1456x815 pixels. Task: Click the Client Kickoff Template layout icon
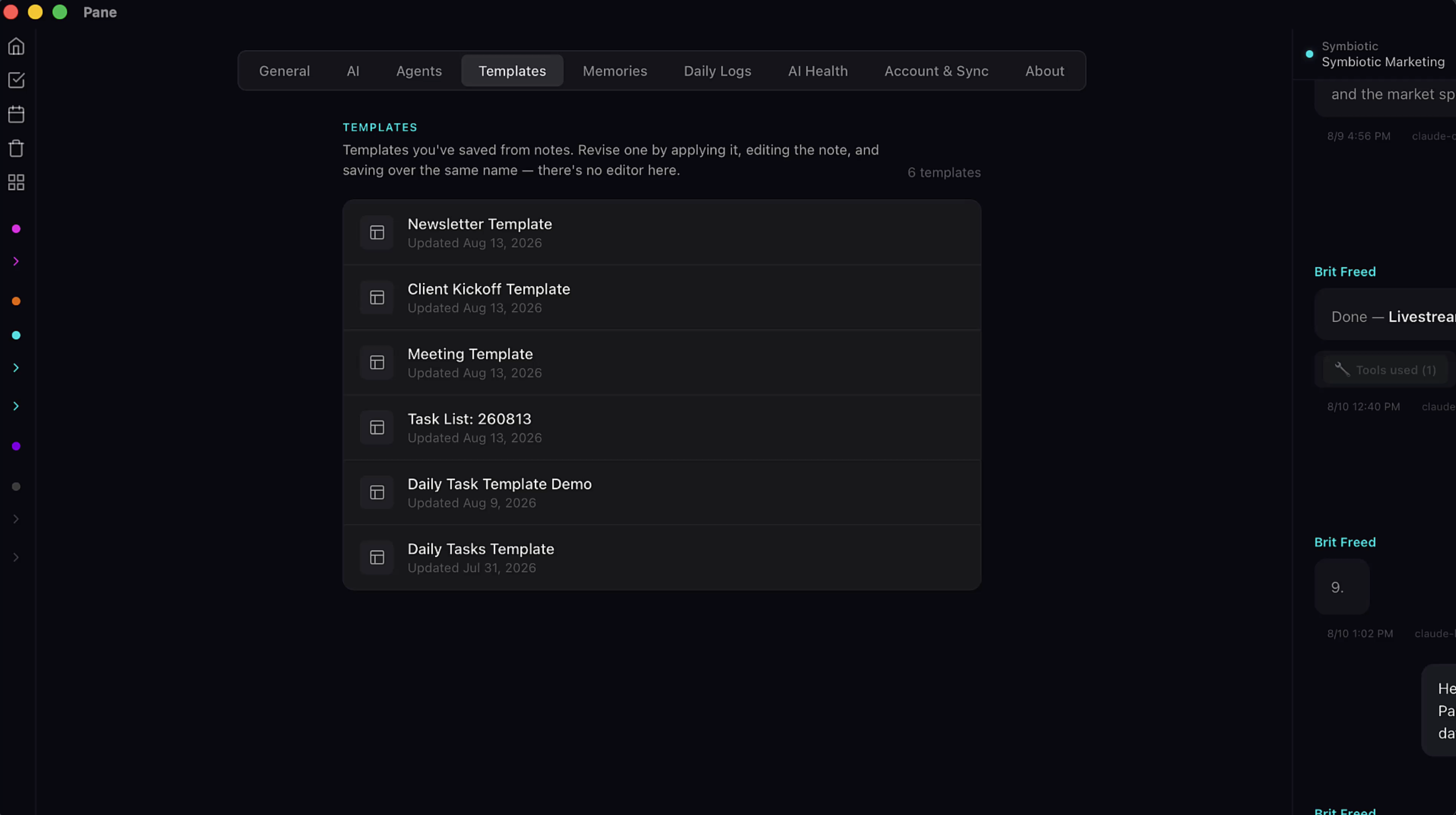(377, 298)
